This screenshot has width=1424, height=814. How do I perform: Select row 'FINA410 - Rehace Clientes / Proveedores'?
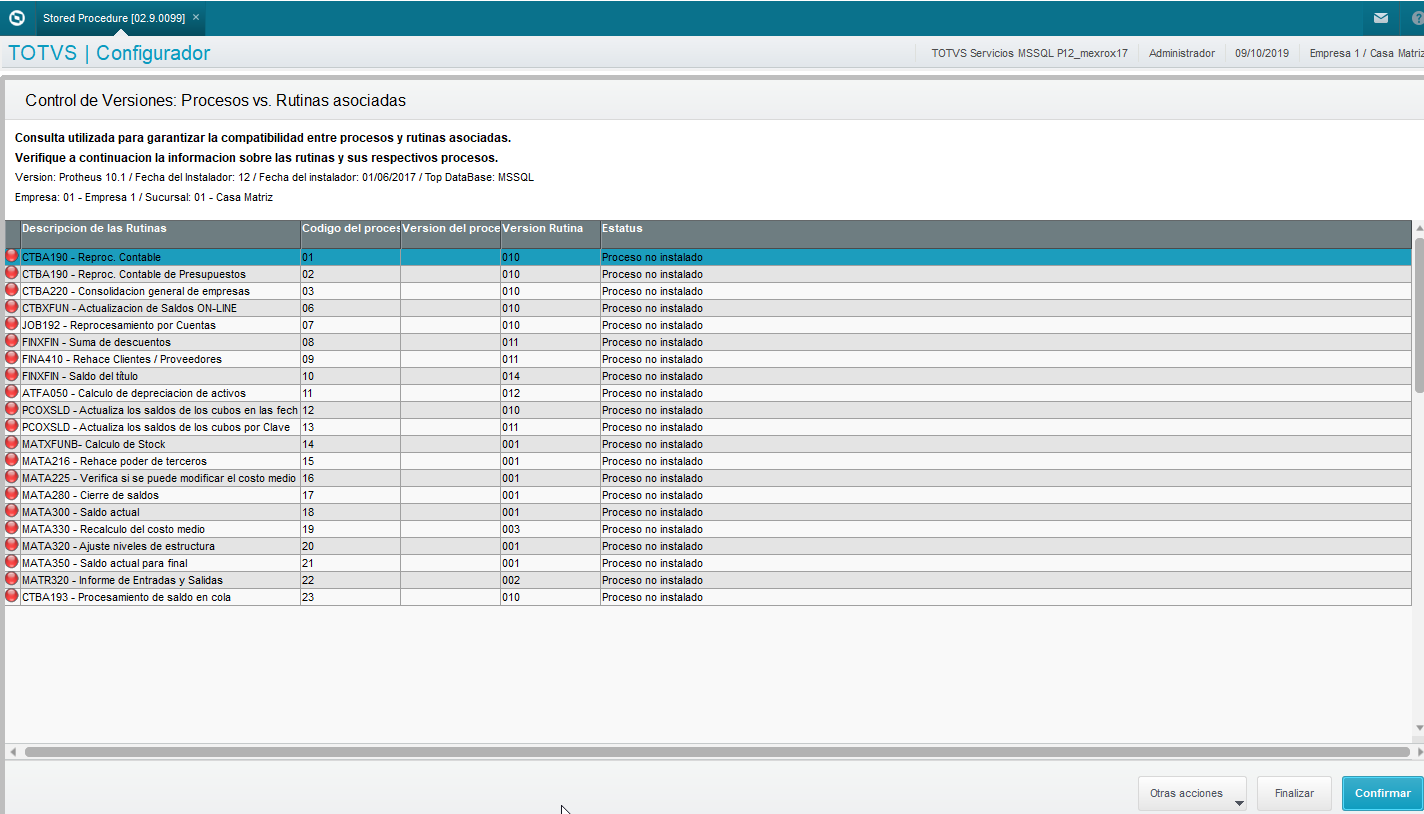pos(708,359)
